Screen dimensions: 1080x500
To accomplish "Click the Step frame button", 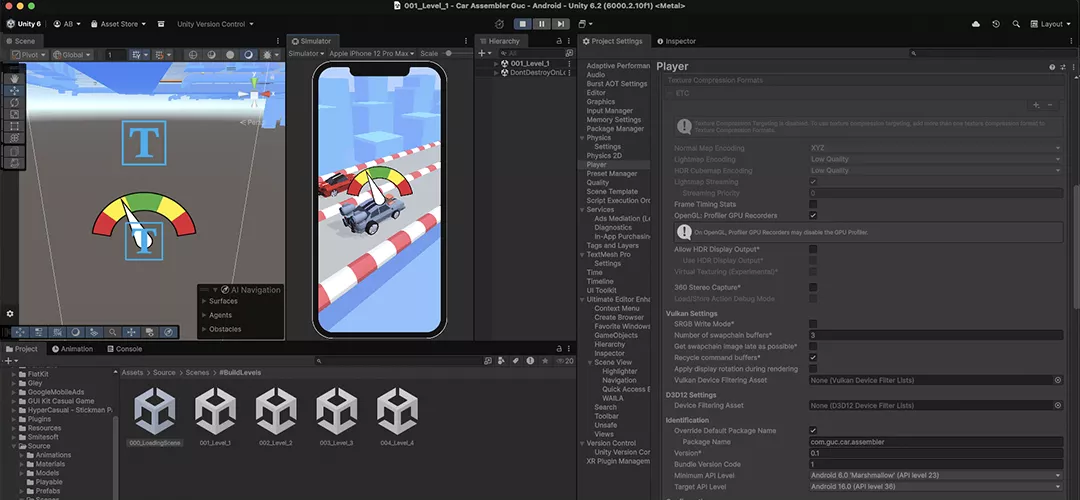I will (561, 23).
